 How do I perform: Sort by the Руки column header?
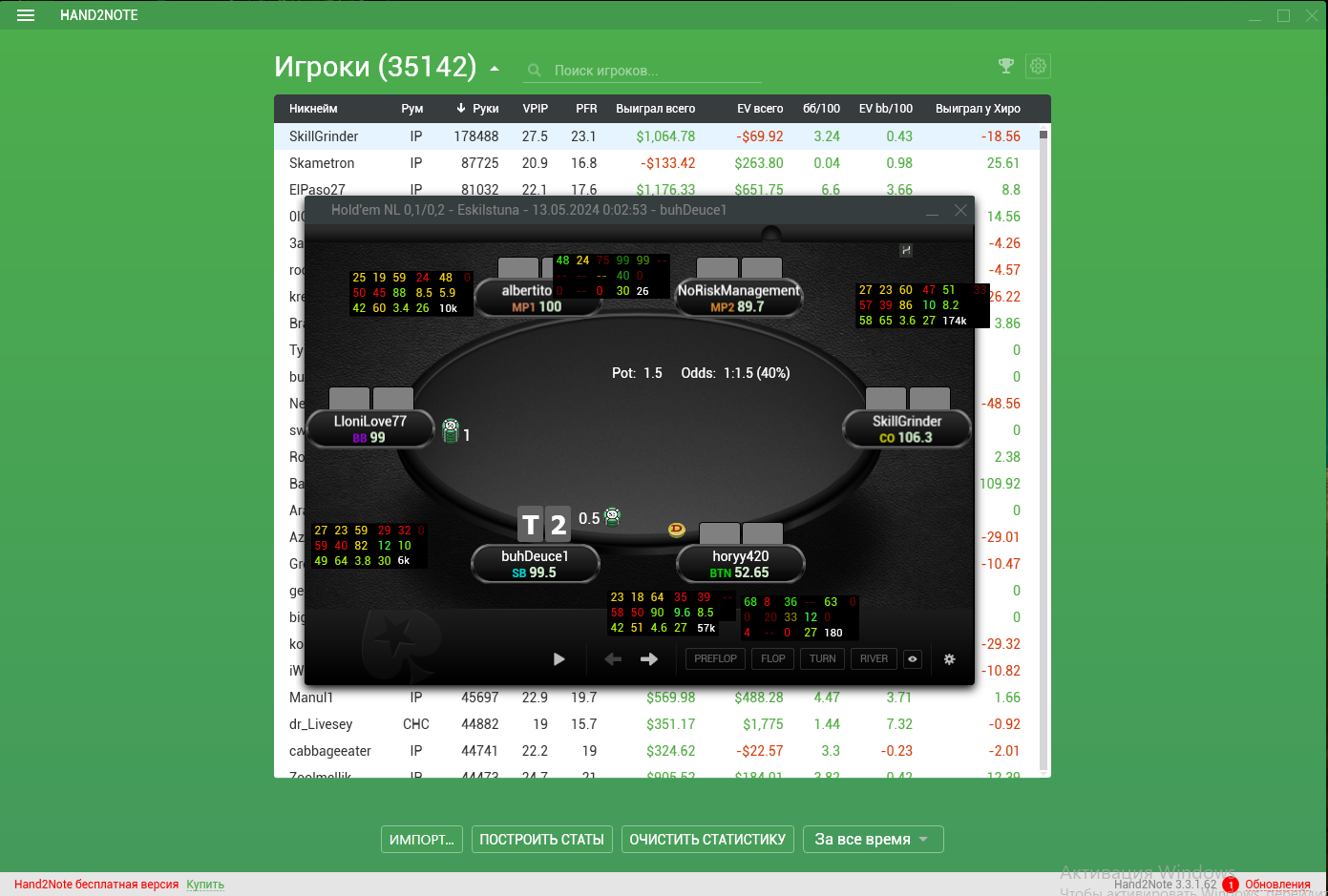[x=485, y=109]
